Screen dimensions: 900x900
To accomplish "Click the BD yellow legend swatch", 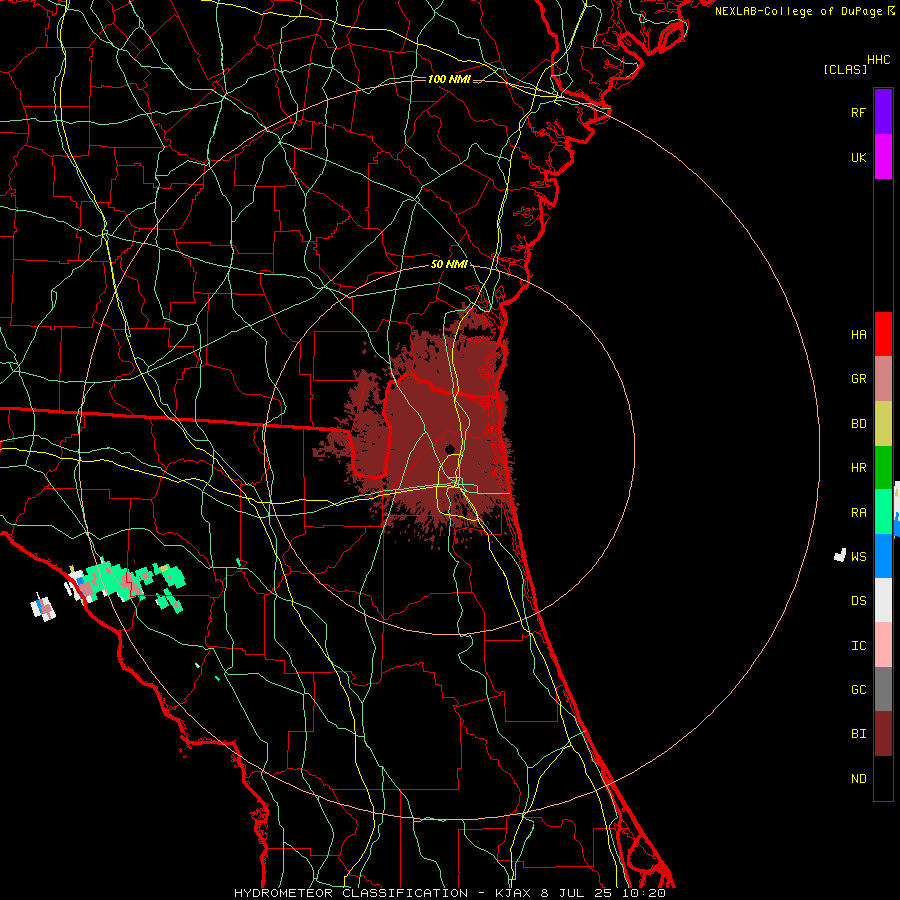I will tap(883, 424).
